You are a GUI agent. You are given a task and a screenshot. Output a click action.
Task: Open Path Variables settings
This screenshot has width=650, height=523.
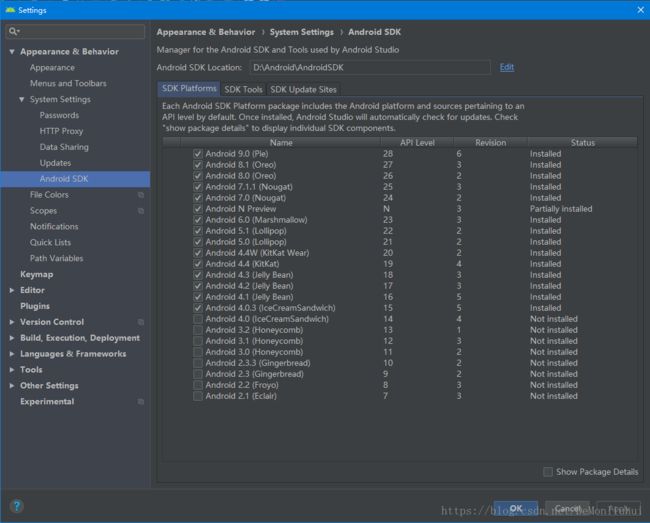56,258
